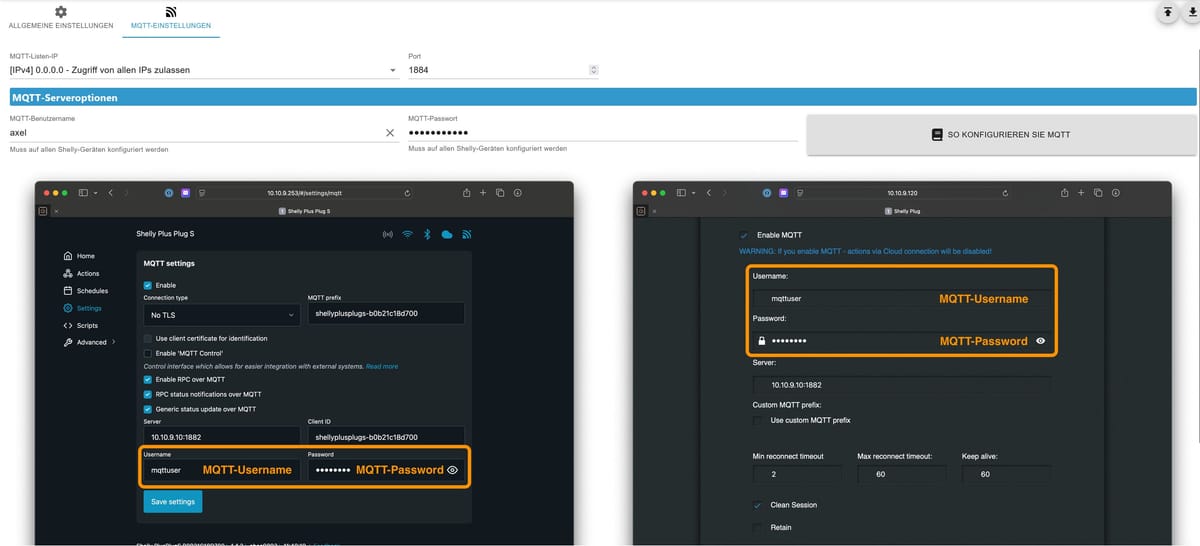Open the Read more link
1200x546 pixels.
pyautogui.click(x=382, y=366)
